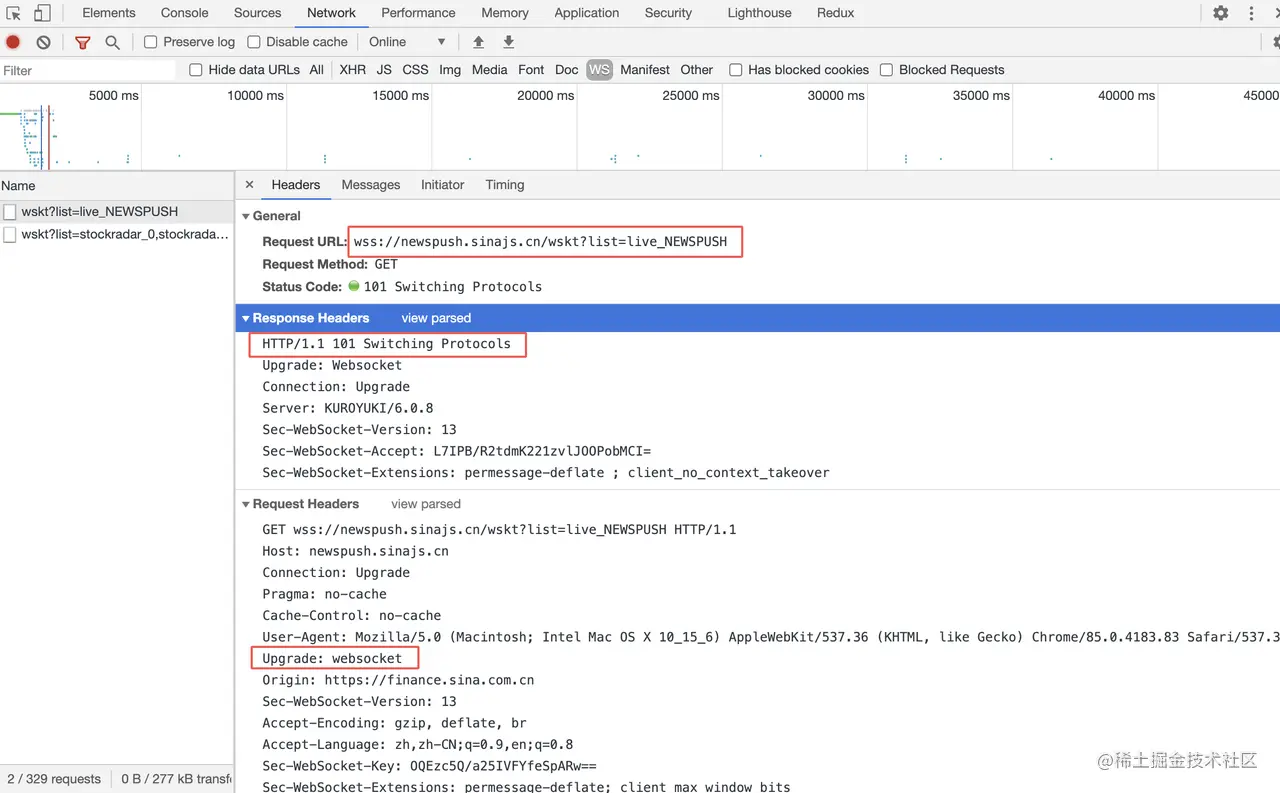The image size is (1280, 793).
Task: Click the Origin header line
Action: [398, 680]
